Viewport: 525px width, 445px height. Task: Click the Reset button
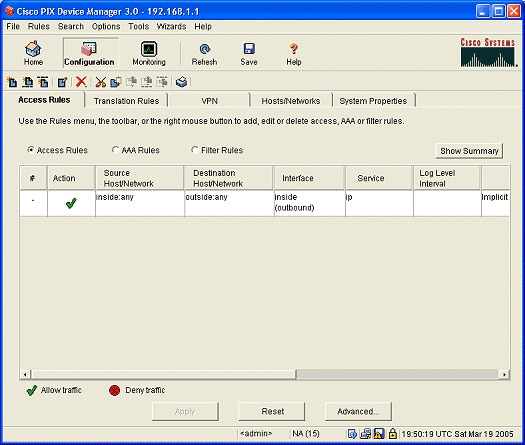[x=273, y=412]
